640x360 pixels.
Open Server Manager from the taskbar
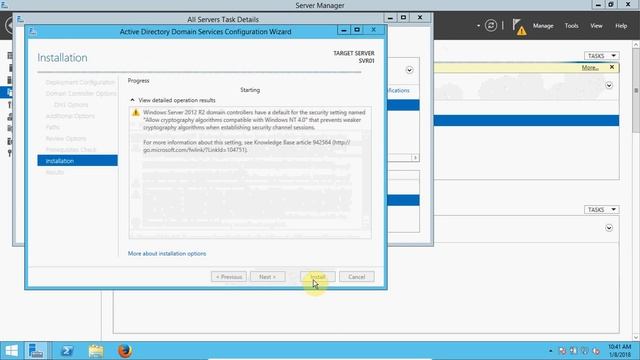click(x=36, y=351)
